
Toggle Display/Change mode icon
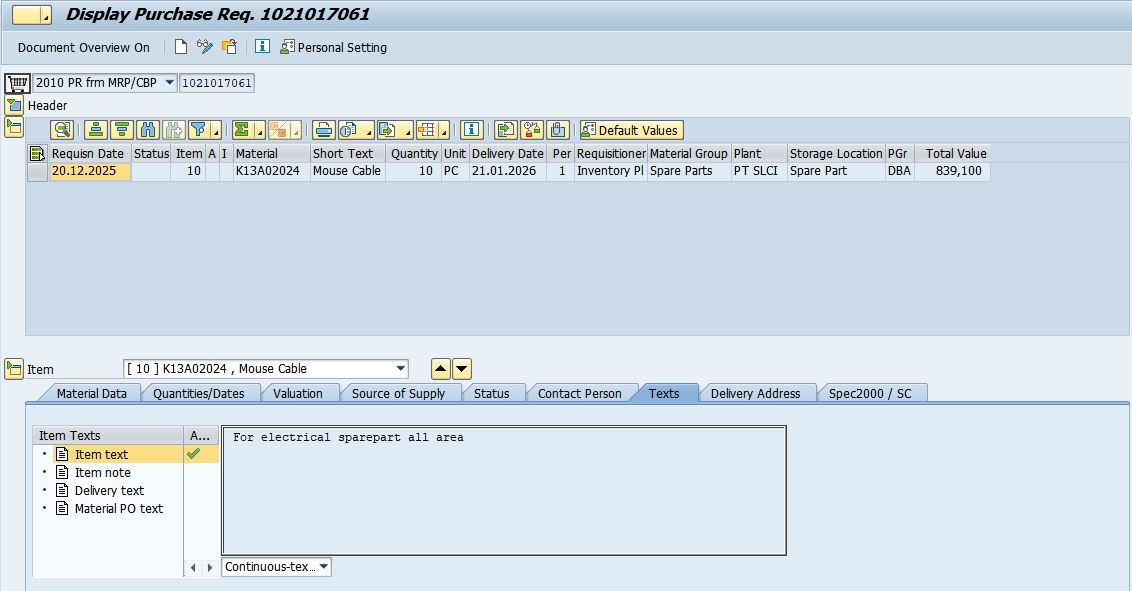(205, 47)
